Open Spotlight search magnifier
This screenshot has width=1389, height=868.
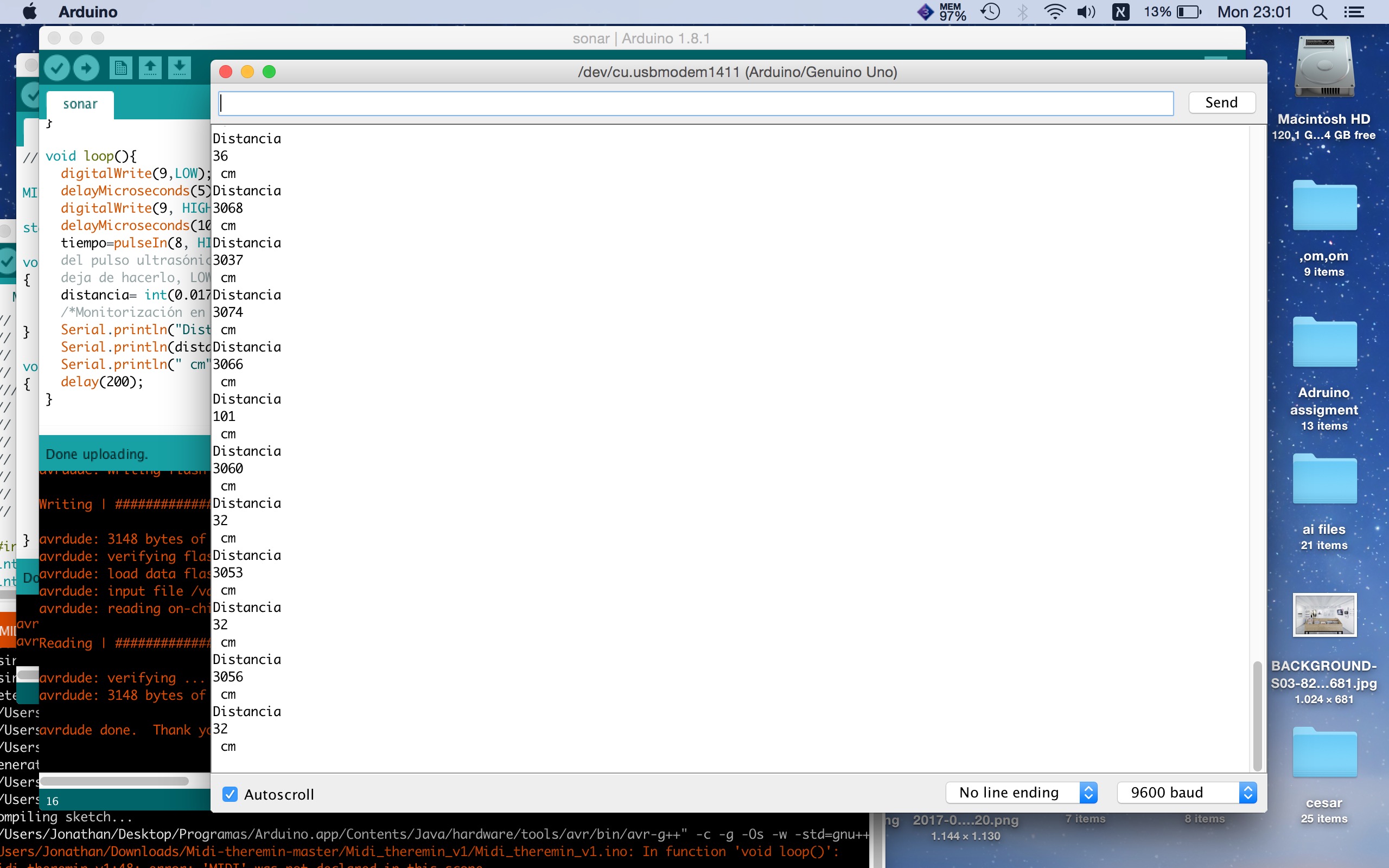[1320, 11]
